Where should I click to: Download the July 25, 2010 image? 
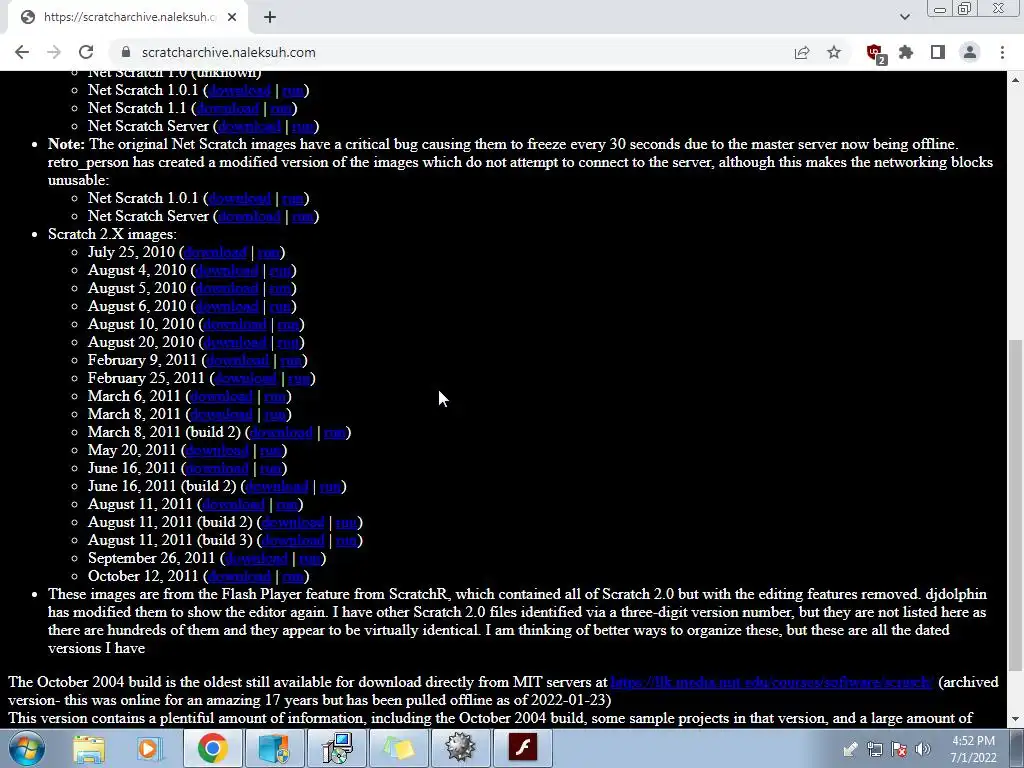pyautogui.click(x=216, y=252)
